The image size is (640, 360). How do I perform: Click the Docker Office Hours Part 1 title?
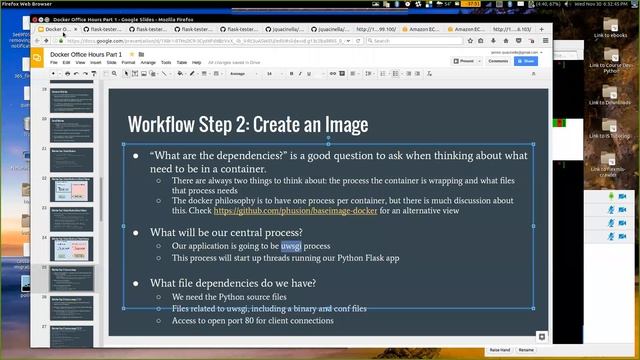pyautogui.click(x=86, y=54)
